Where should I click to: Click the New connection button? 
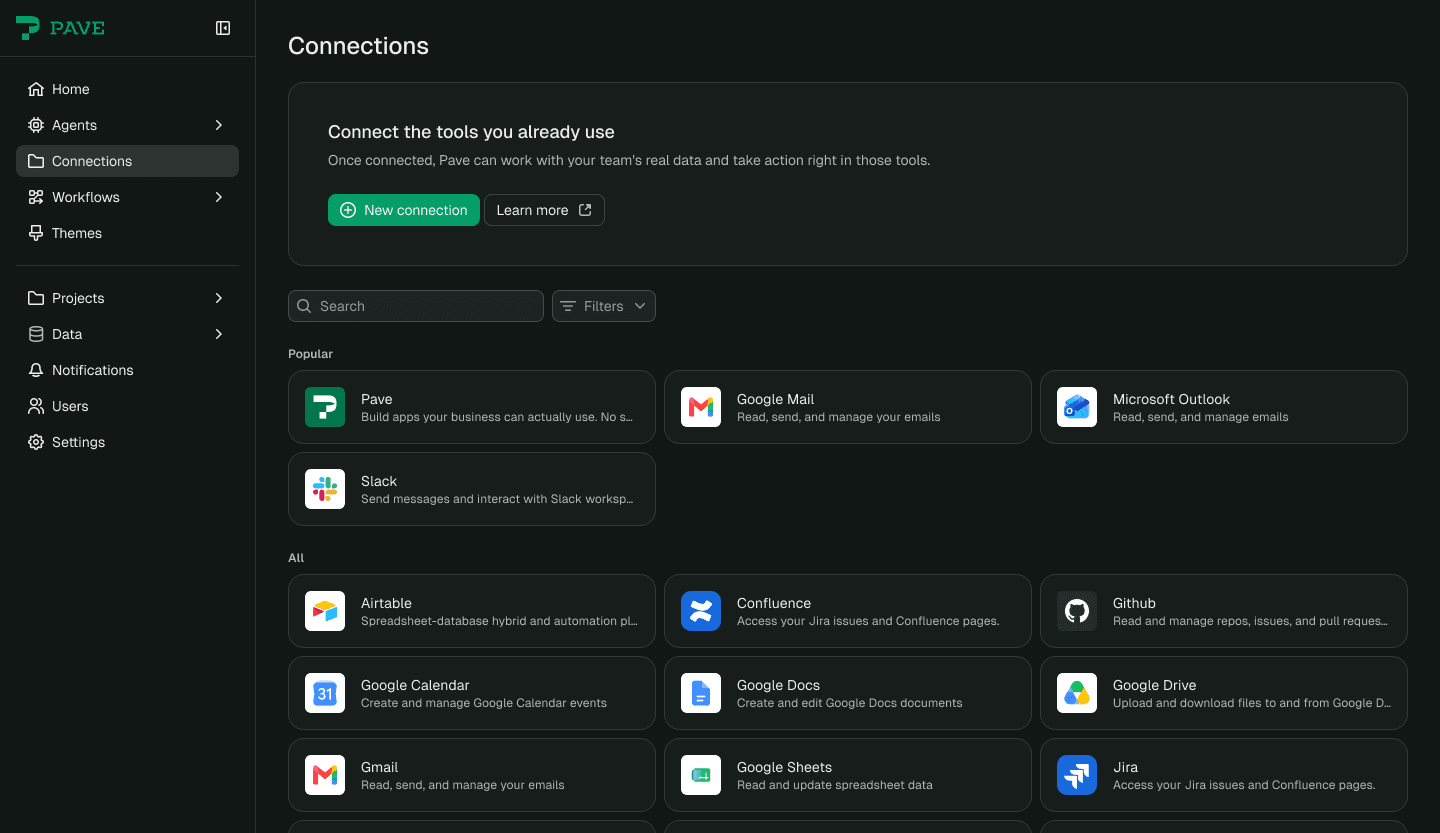point(404,210)
